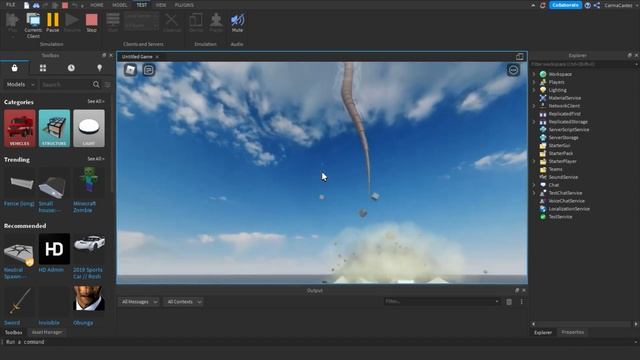Viewport: 640px width, 360px height.
Task: Click the red Stop button
Action: point(91,22)
